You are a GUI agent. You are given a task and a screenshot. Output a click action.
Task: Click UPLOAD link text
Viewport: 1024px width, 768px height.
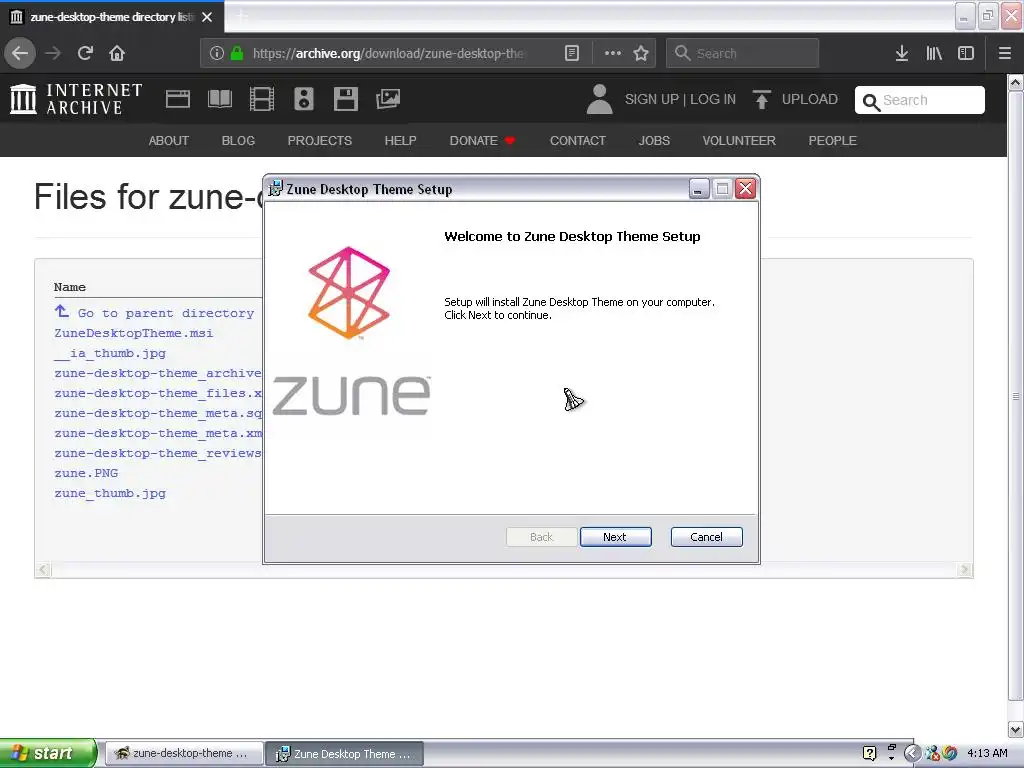point(810,99)
